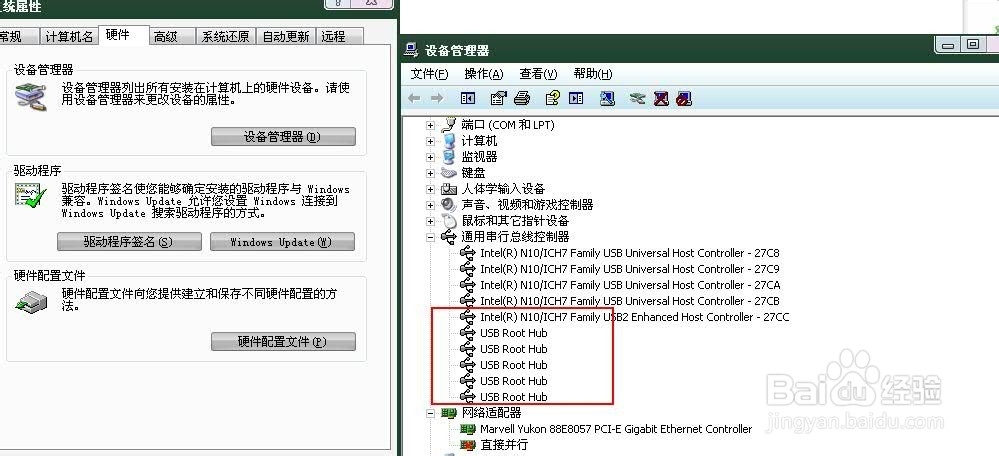Click the Disable device toolbar icon
Viewport: 999px width, 456px height.
coord(684,98)
